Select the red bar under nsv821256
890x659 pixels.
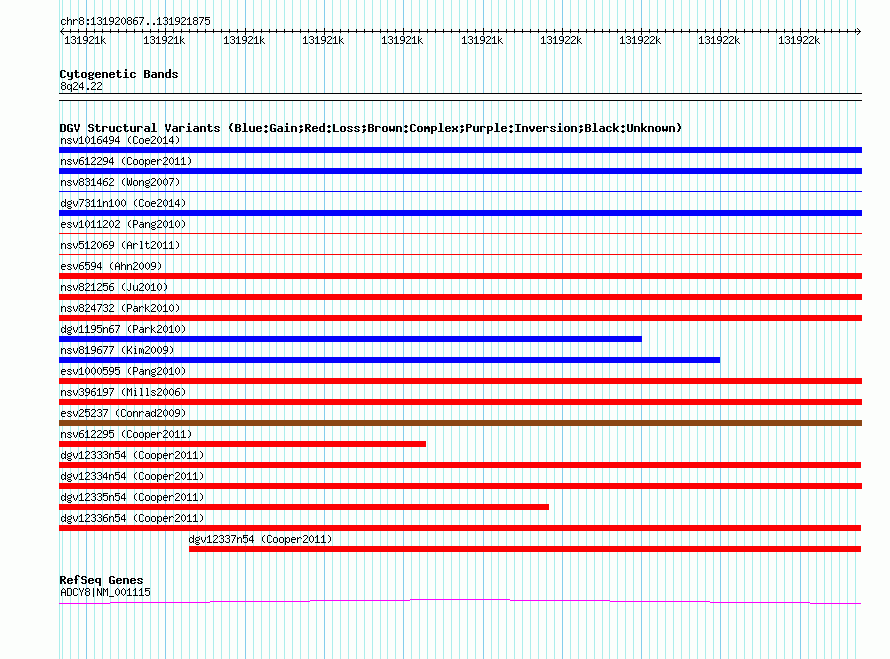[460, 297]
